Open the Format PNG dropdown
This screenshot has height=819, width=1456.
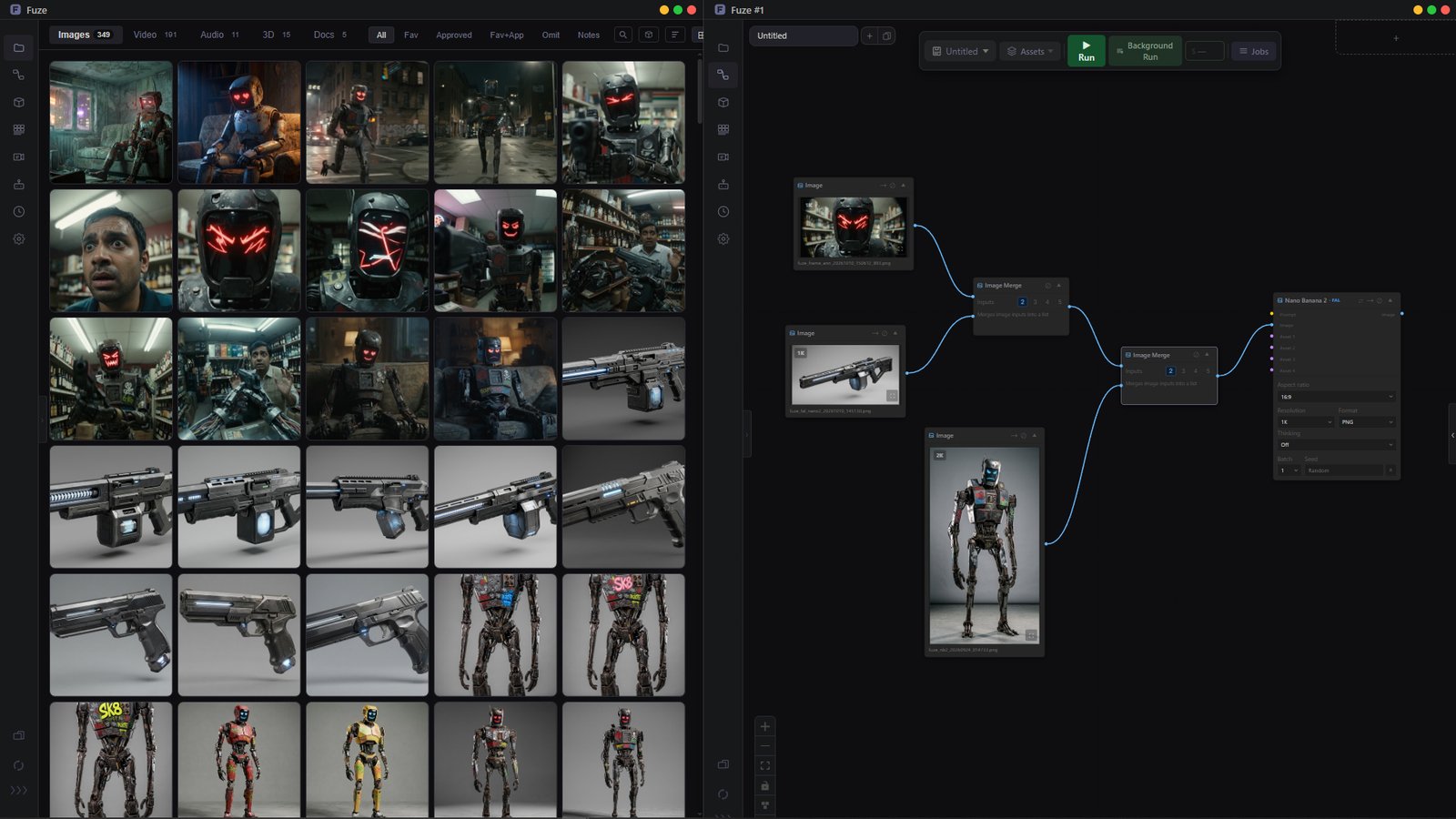tap(1366, 422)
